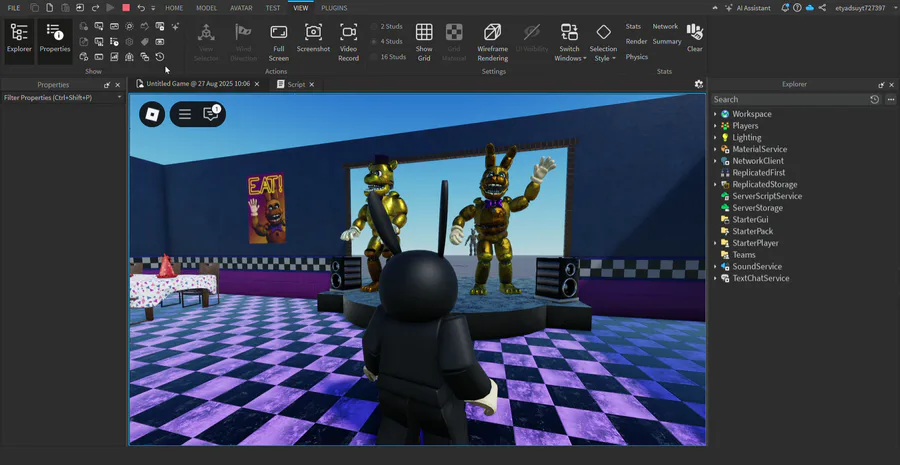This screenshot has width=900, height=465.
Task: Stop the playtest with the red square
Action: (x=126, y=8)
